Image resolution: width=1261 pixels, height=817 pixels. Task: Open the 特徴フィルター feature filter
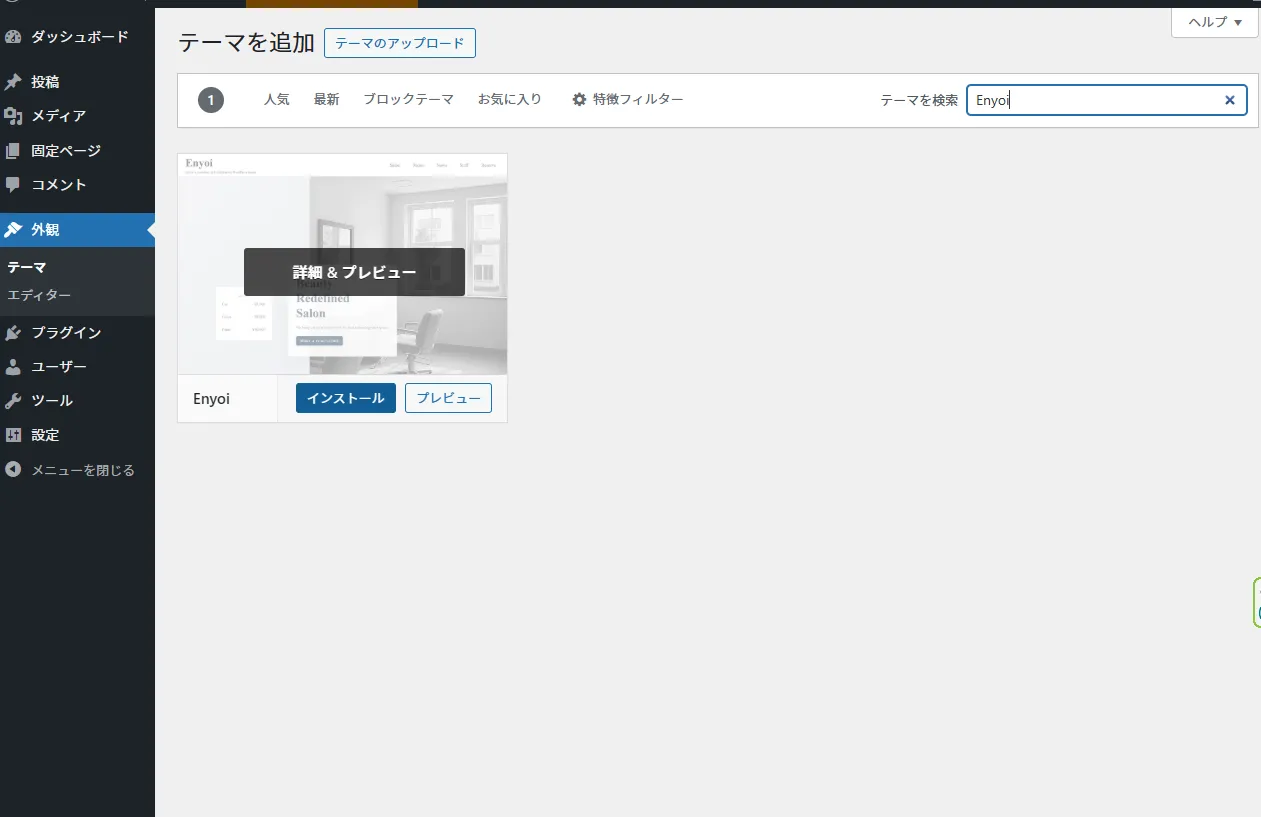click(x=627, y=100)
